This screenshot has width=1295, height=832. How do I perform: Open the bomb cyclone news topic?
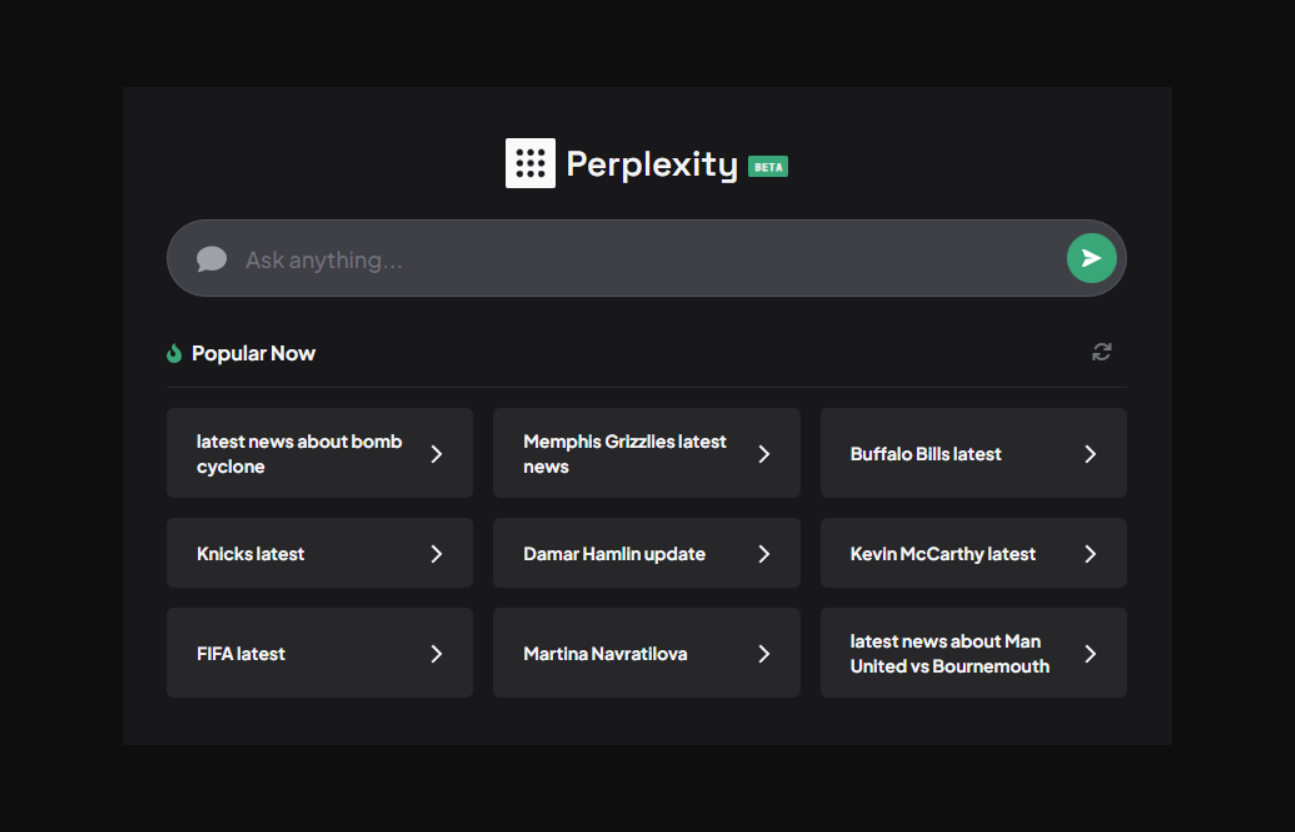(319, 453)
